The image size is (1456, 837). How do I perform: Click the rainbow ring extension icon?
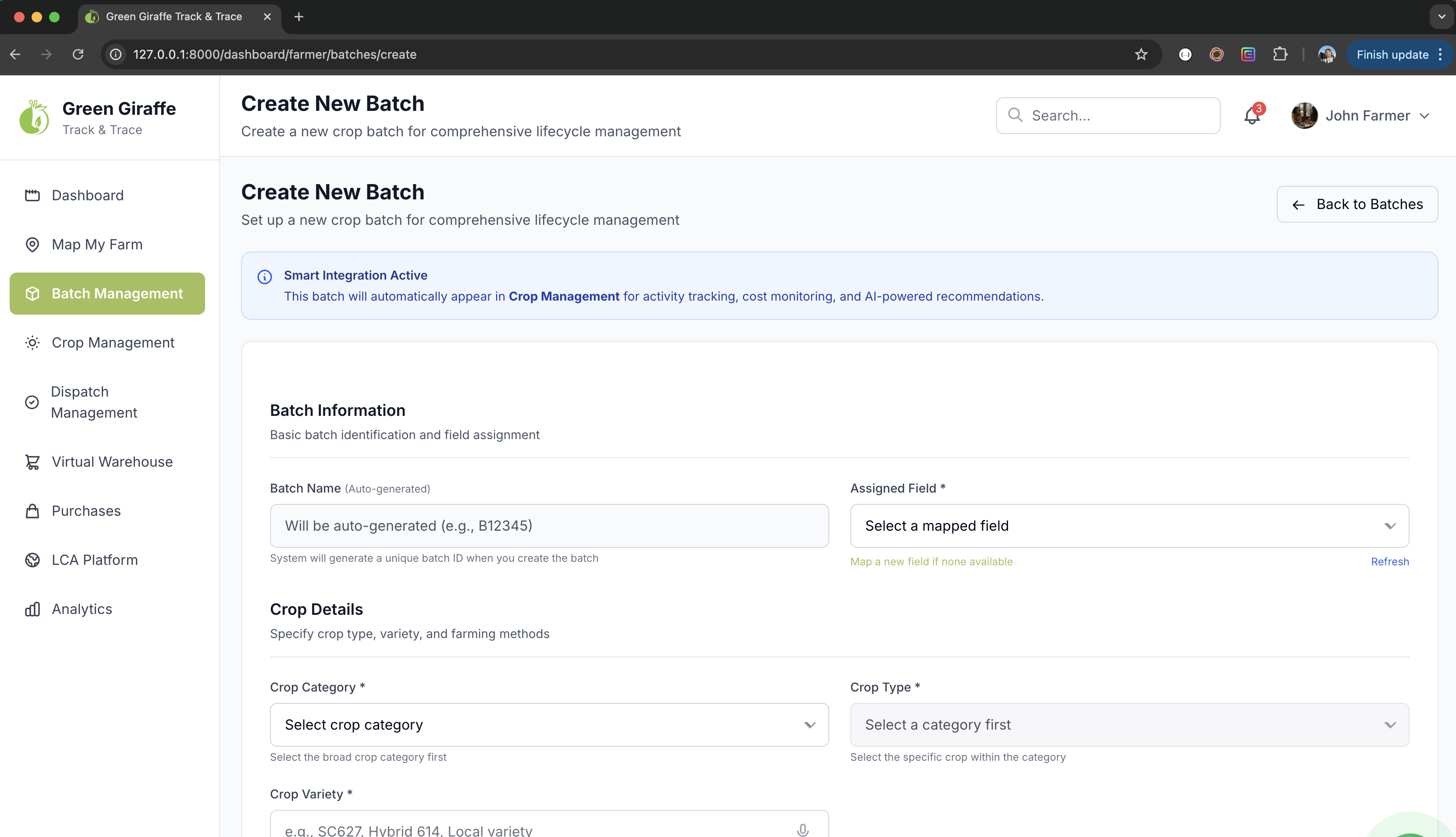[1216, 54]
